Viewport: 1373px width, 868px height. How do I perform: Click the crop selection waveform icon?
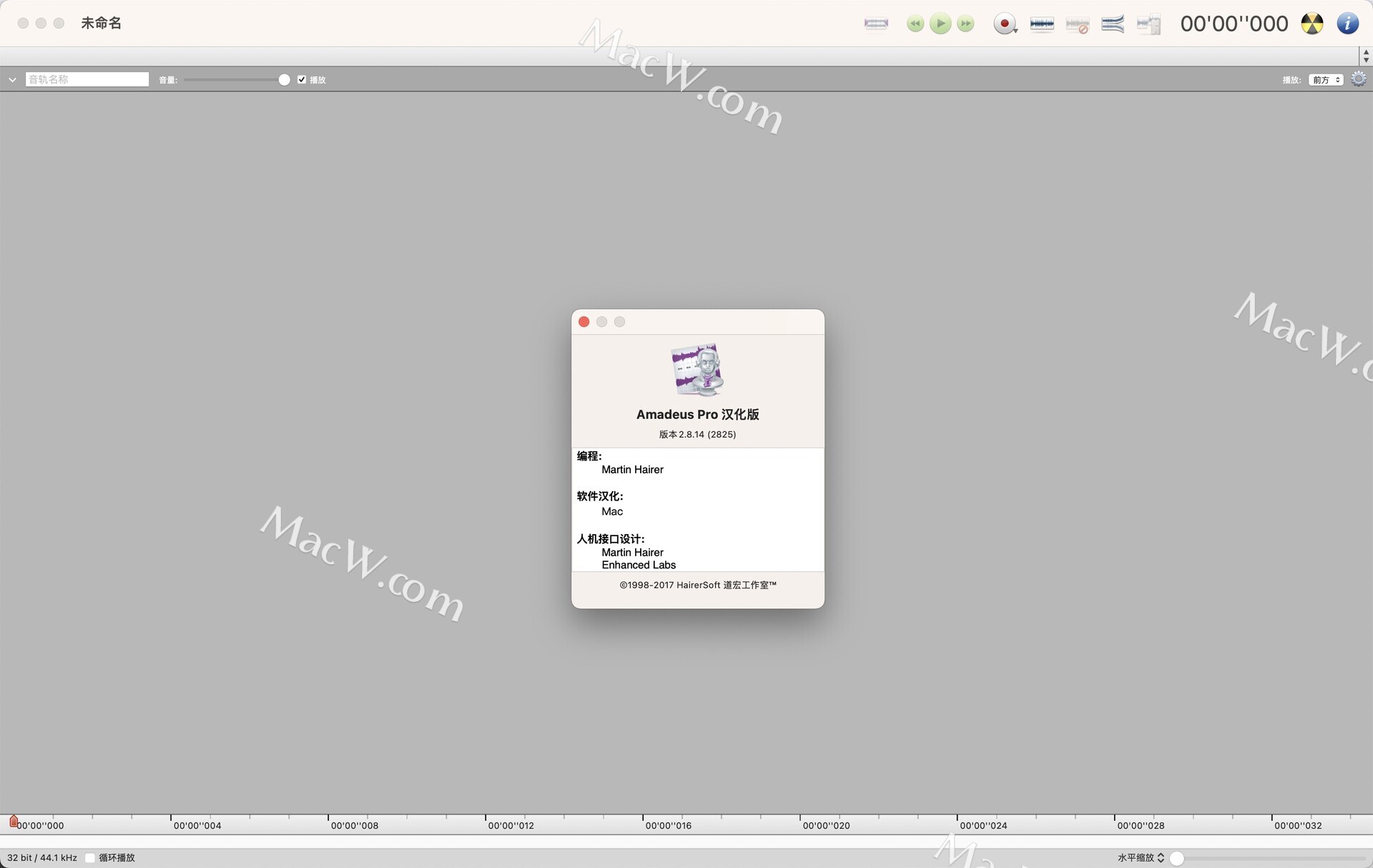[x=876, y=24]
